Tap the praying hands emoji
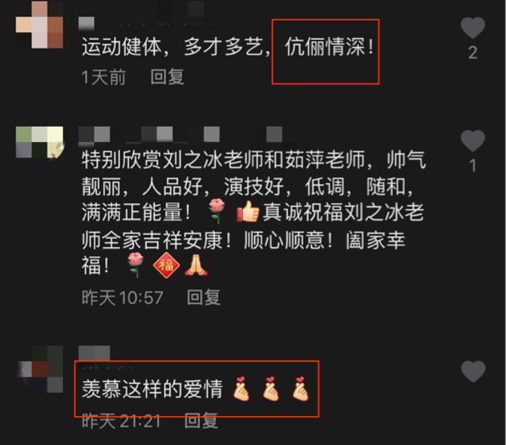This screenshot has width=506, height=445. [196, 265]
